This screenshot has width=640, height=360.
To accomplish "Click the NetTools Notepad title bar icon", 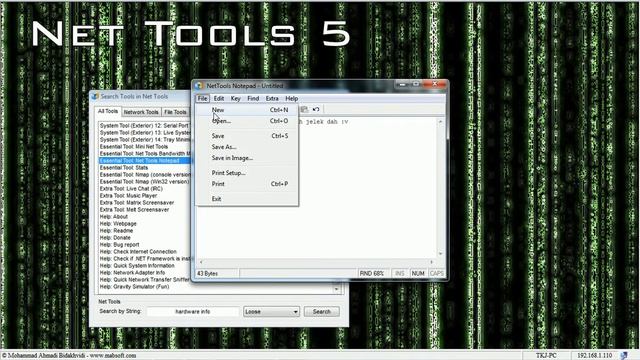I will coord(199,86).
